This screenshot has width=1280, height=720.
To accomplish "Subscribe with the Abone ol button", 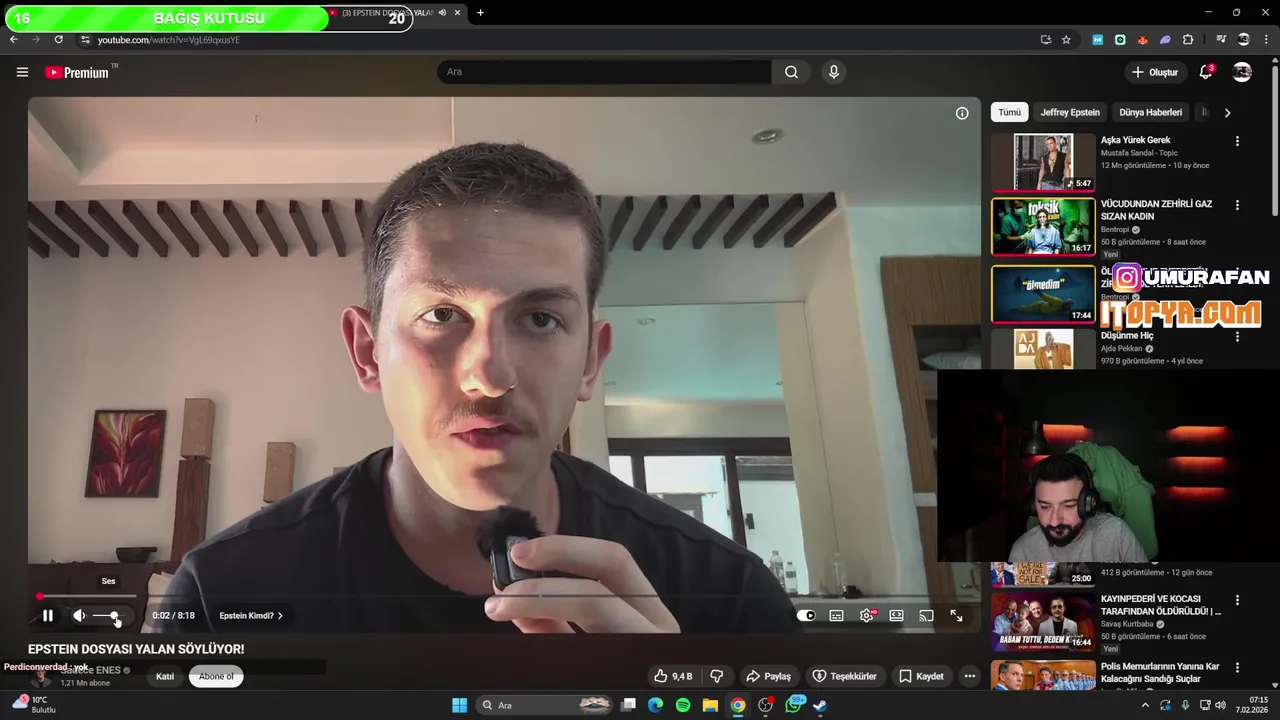I will coord(216,676).
